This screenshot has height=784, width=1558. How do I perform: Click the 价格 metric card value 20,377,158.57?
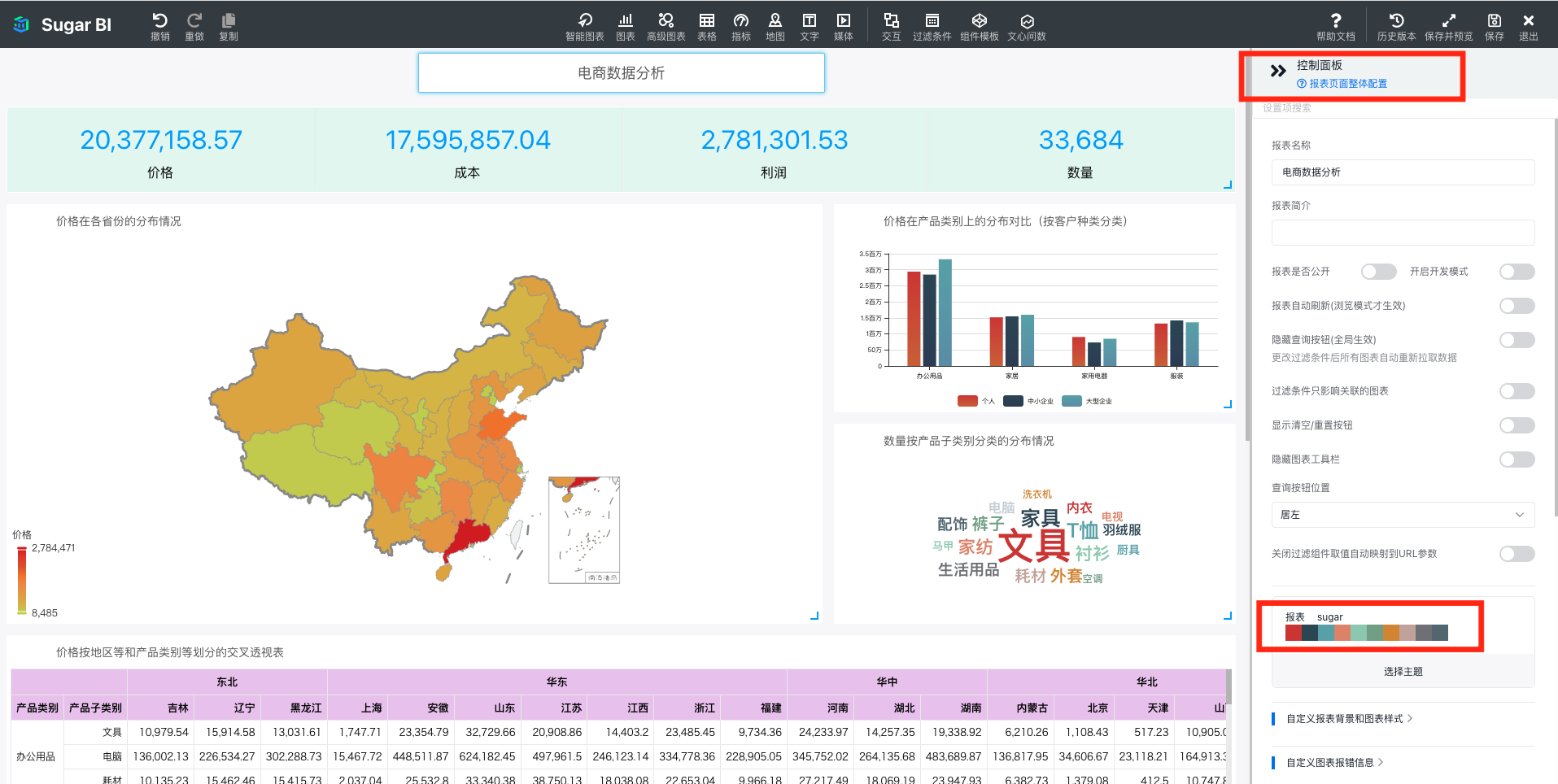[x=161, y=141]
